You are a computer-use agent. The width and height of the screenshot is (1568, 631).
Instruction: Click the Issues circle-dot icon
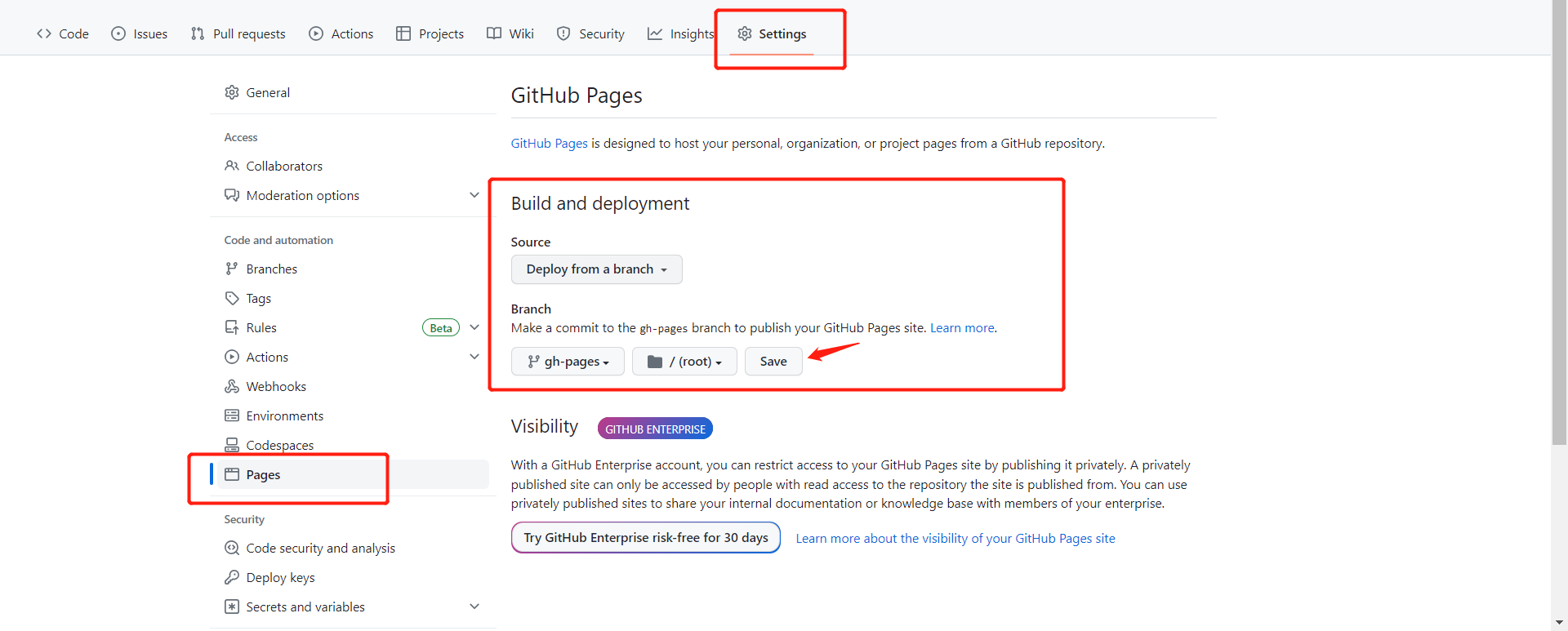tap(118, 33)
